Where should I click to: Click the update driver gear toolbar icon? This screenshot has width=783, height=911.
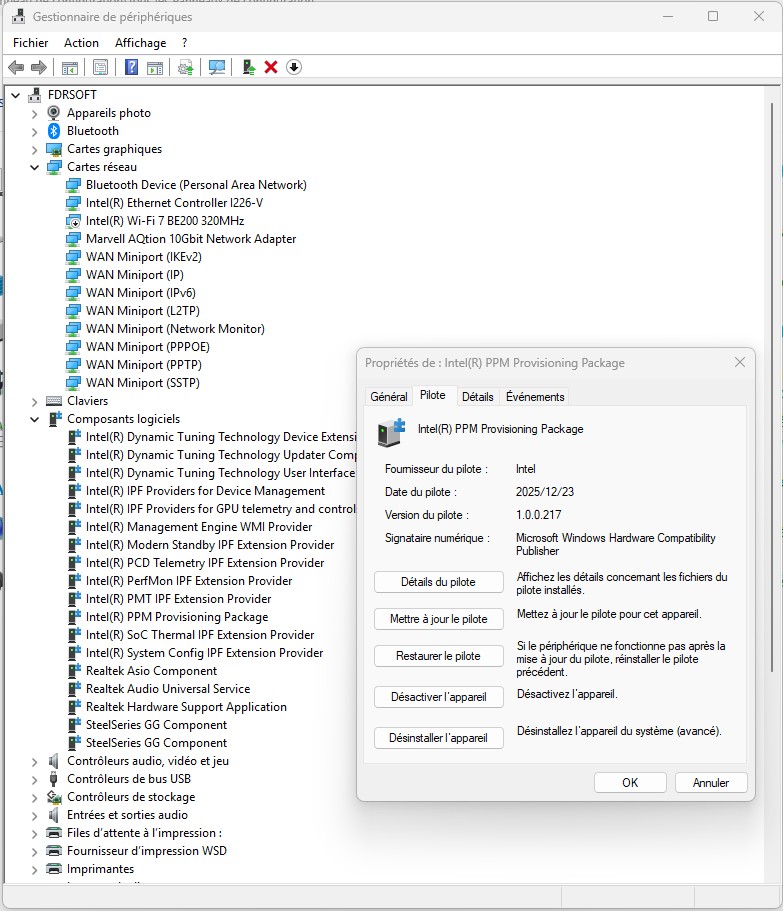coord(185,67)
